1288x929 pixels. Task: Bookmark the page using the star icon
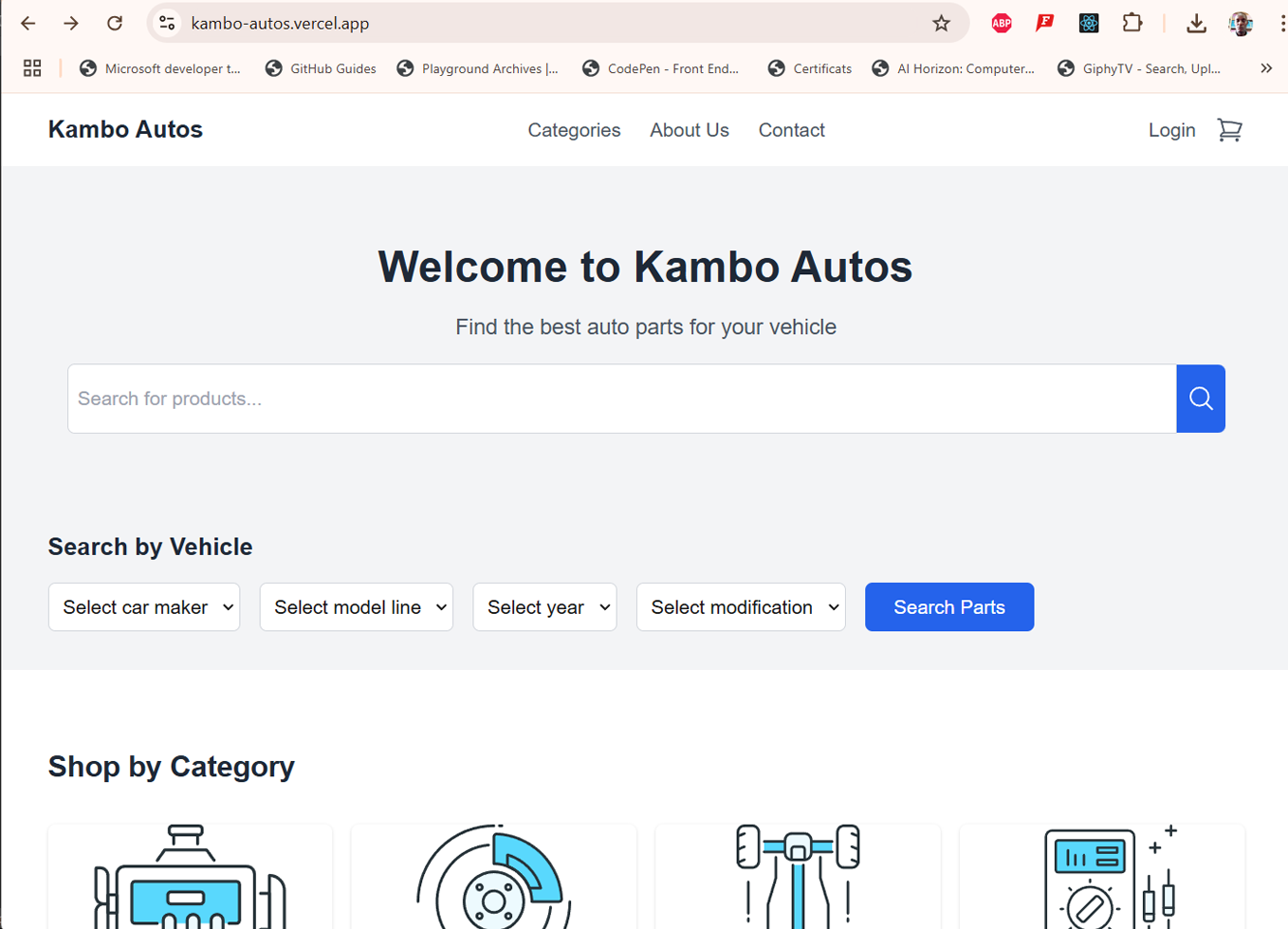(942, 23)
